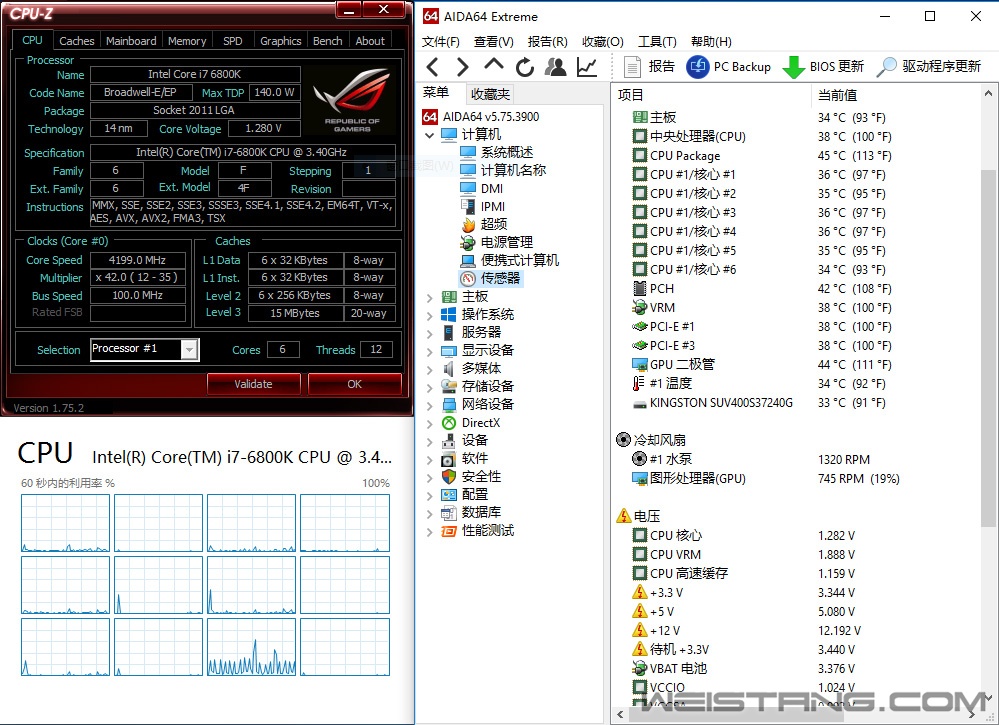This screenshot has width=999, height=725.
Task: Open the CPU-Z Processor selection dropdown
Action: [x=189, y=349]
